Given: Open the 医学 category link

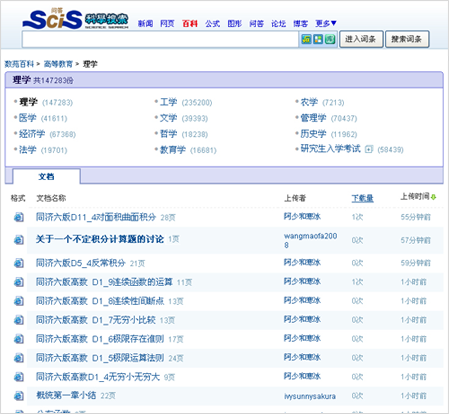Looking at the screenshot, I should [x=28, y=118].
